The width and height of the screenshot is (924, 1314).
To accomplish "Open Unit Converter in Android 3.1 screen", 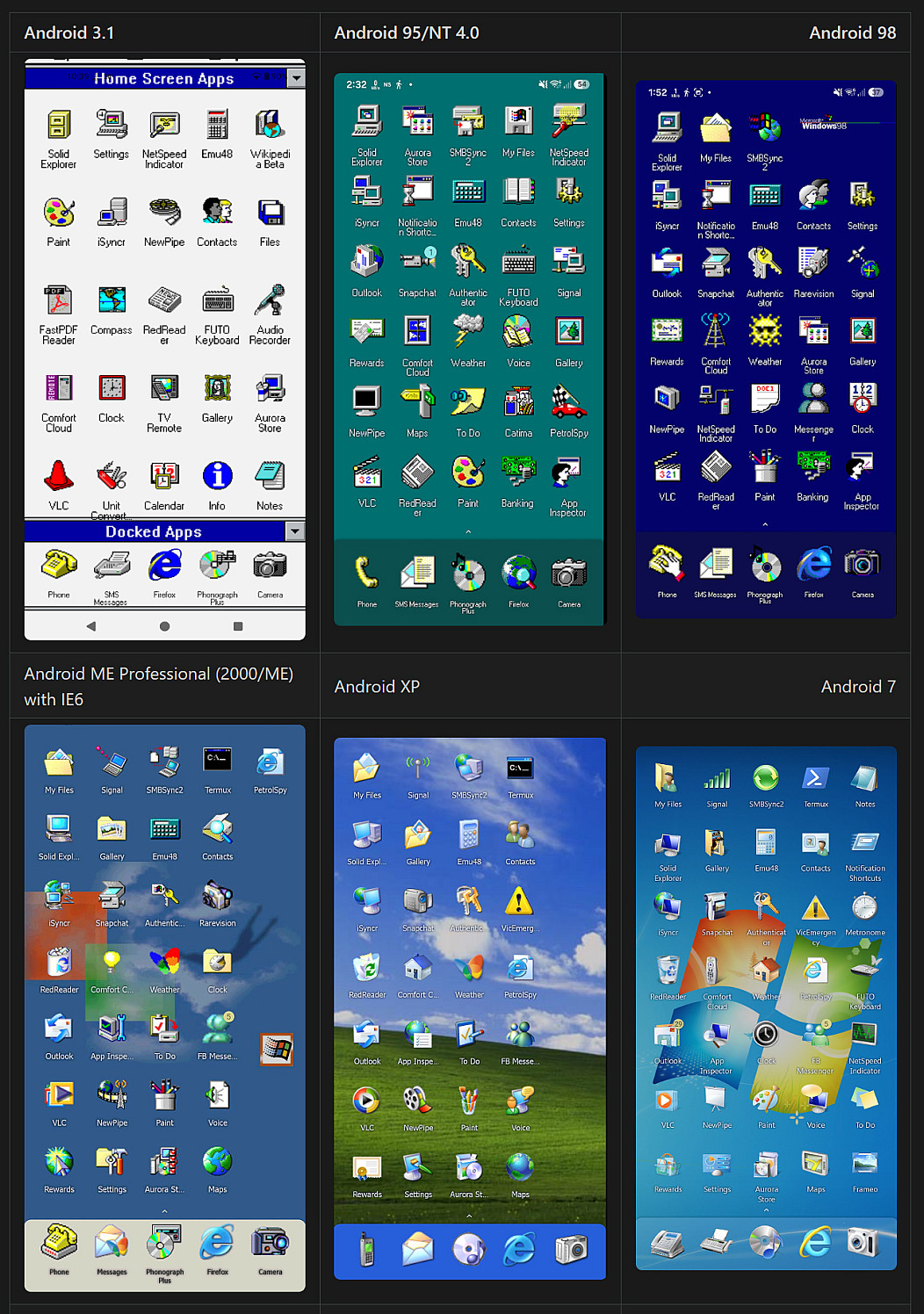I will click(112, 476).
